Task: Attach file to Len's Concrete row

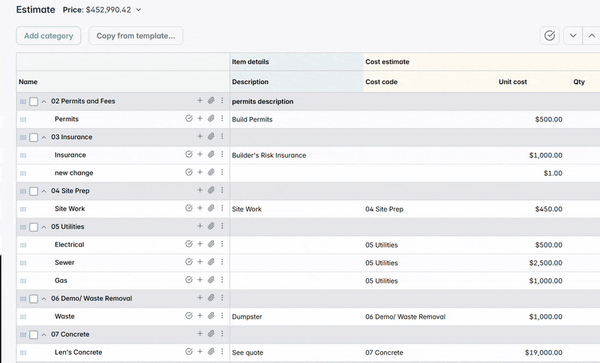Action: pyautogui.click(x=211, y=352)
